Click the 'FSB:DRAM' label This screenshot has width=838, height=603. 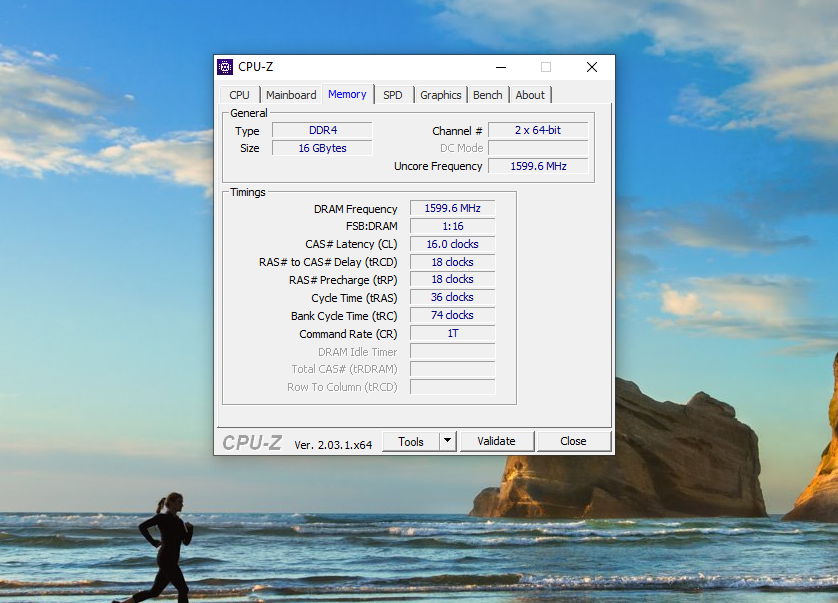coord(371,226)
